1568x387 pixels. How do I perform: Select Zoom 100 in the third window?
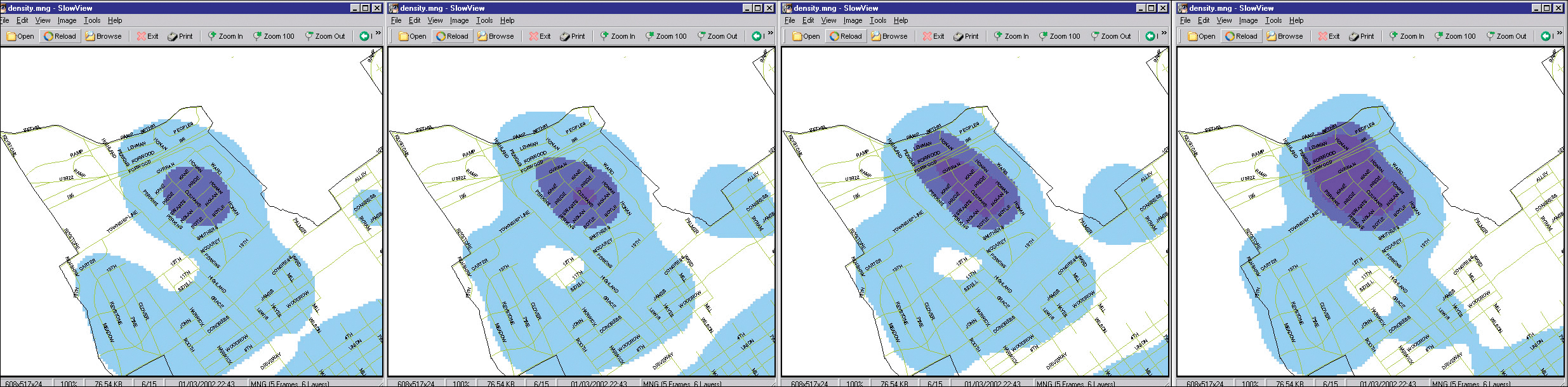pos(1060,36)
